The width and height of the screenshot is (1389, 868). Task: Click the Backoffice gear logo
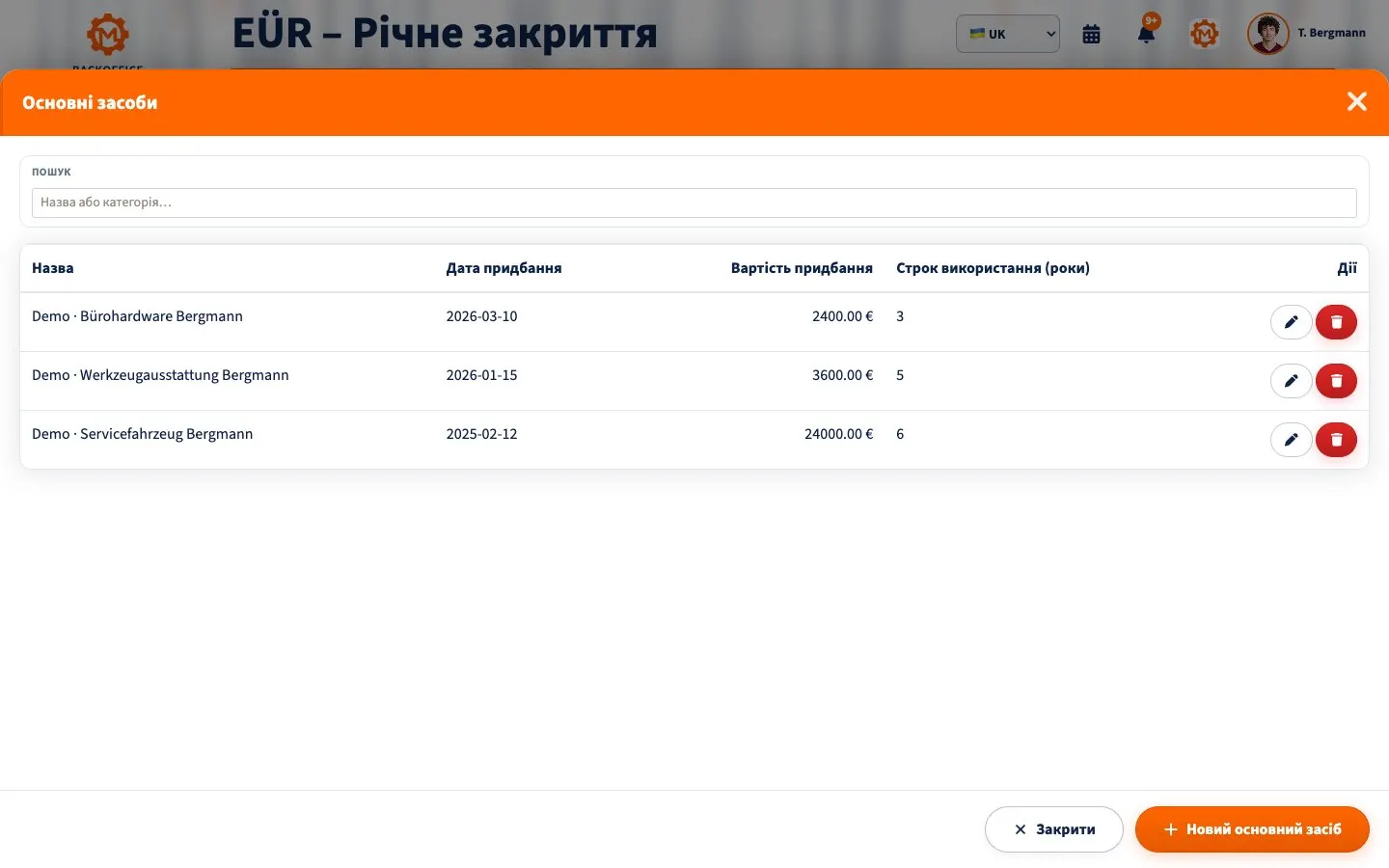point(108,35)
